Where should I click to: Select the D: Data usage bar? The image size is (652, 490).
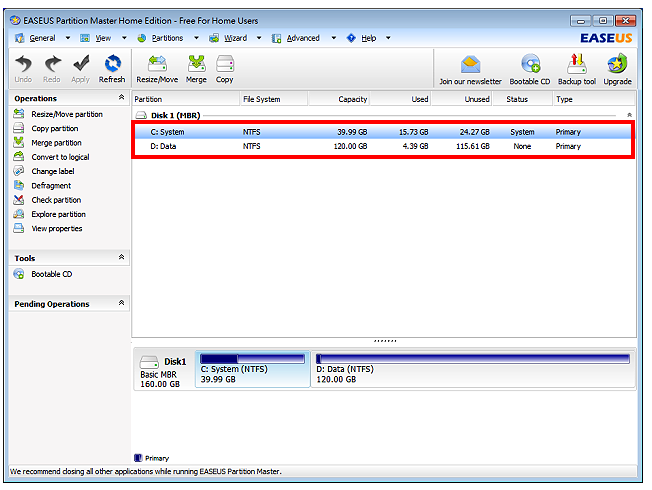473,359
